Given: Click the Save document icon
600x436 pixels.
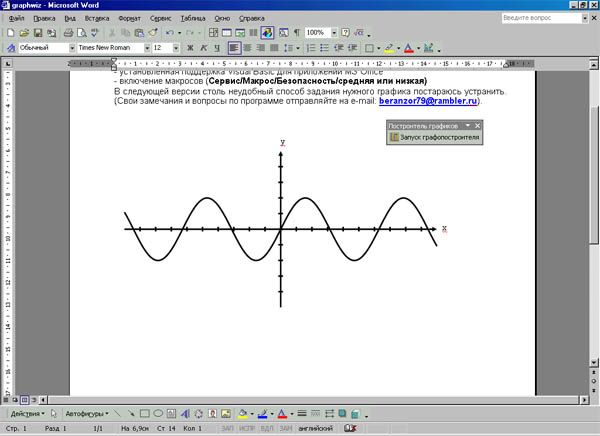Looking at the screenshot, I should (x=38, y=33).
